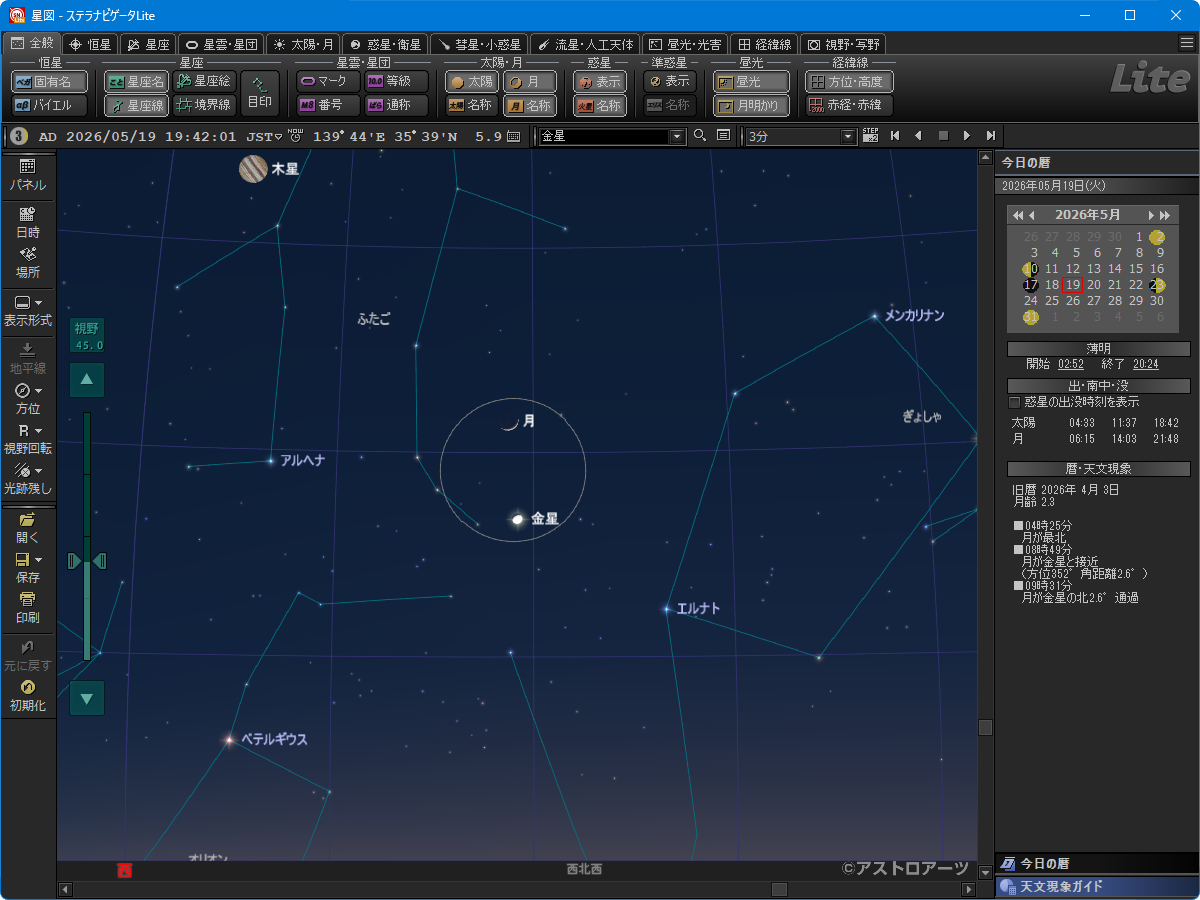Click the 日時 date-time icon
The height and width of the screenshot is (900, 1200).
tap(27, 214)
